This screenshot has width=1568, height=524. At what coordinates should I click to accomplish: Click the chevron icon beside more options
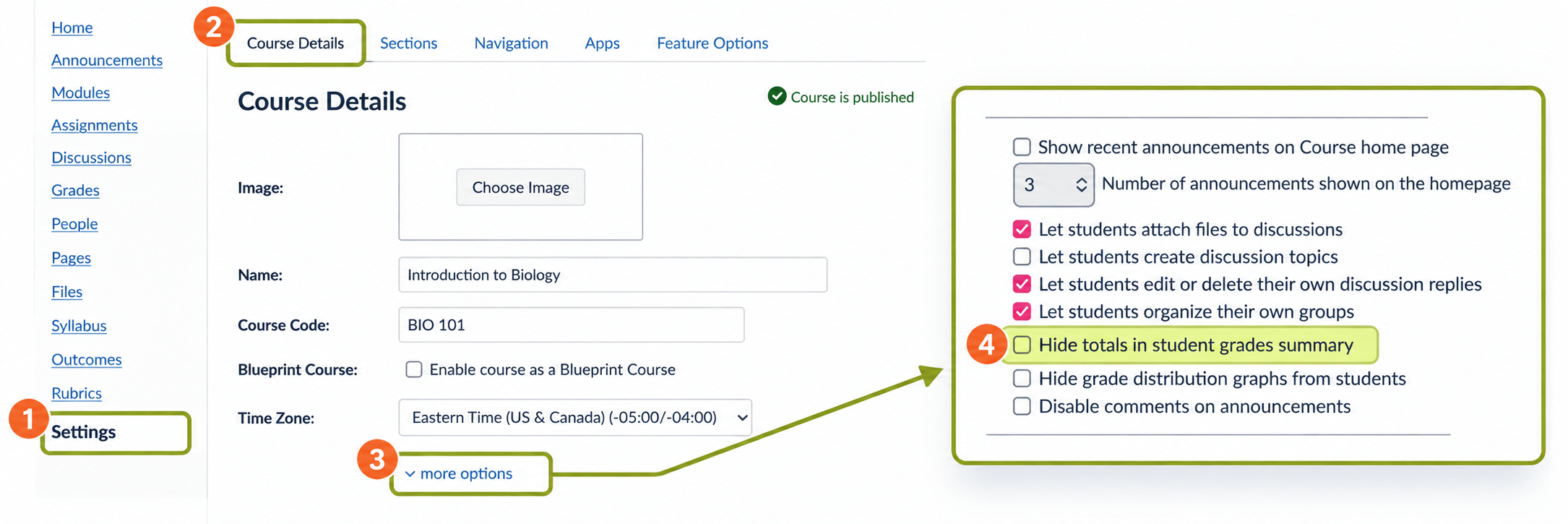(x=410, y=474)
